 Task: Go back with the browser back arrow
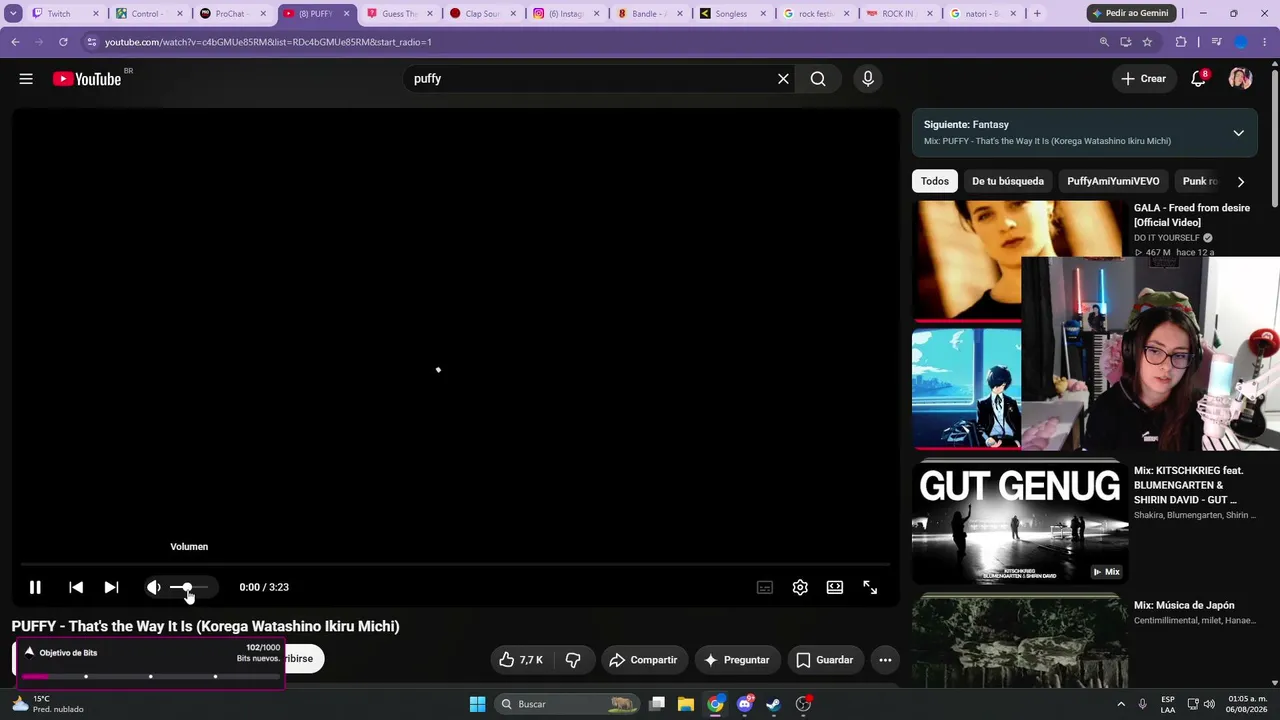[15, 42]
